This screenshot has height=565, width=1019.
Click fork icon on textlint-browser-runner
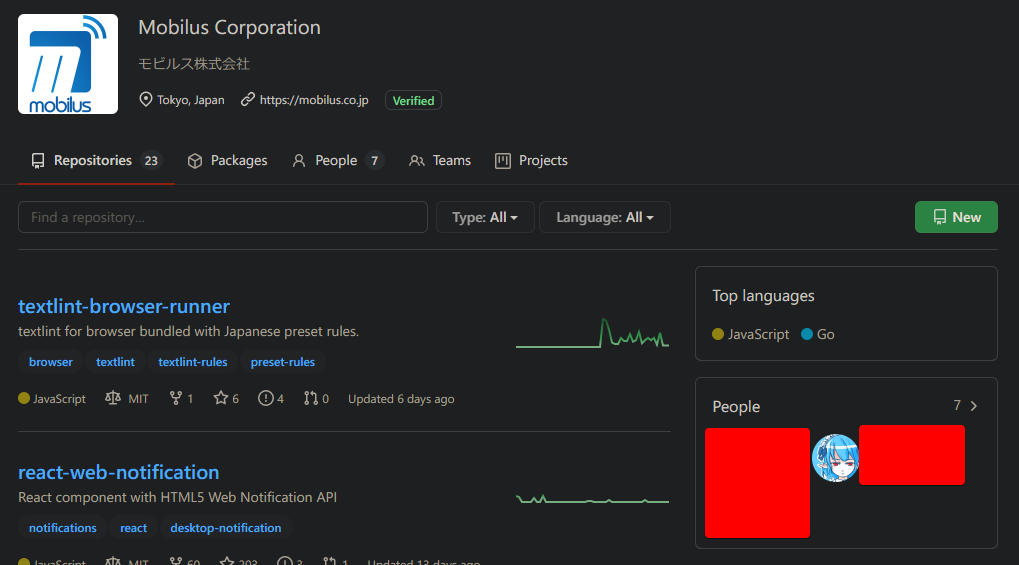[x=175, y=399]
